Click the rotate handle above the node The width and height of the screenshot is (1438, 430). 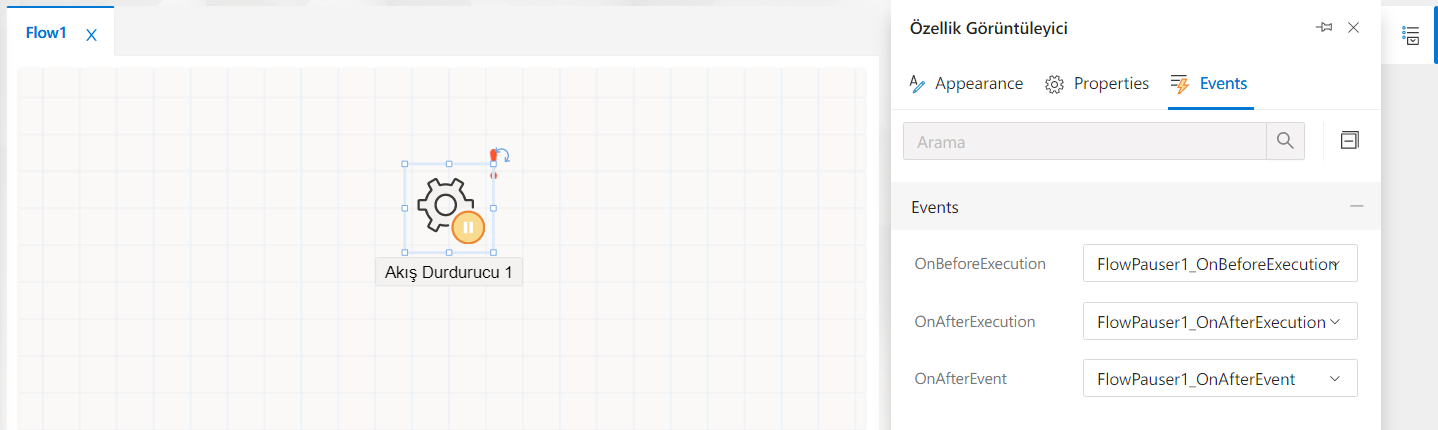click(503, 155)
